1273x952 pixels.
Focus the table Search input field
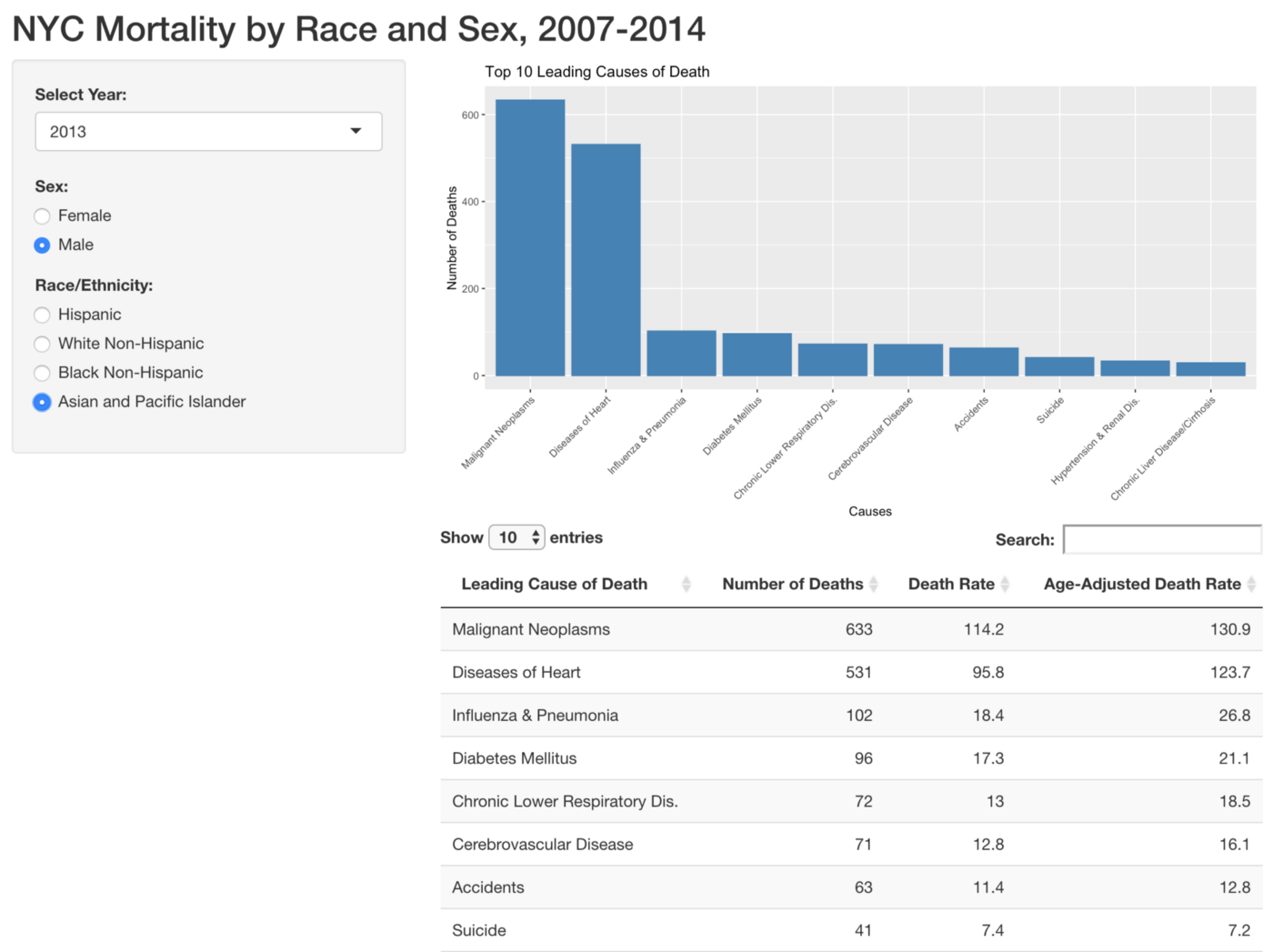point(1162,539)
